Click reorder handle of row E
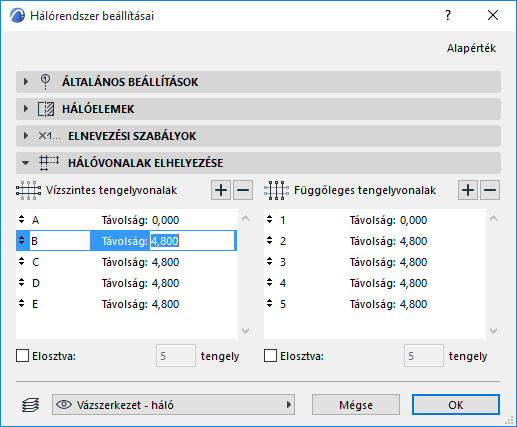The width and height of the screenshot is (517, 427). pos(22,303)
